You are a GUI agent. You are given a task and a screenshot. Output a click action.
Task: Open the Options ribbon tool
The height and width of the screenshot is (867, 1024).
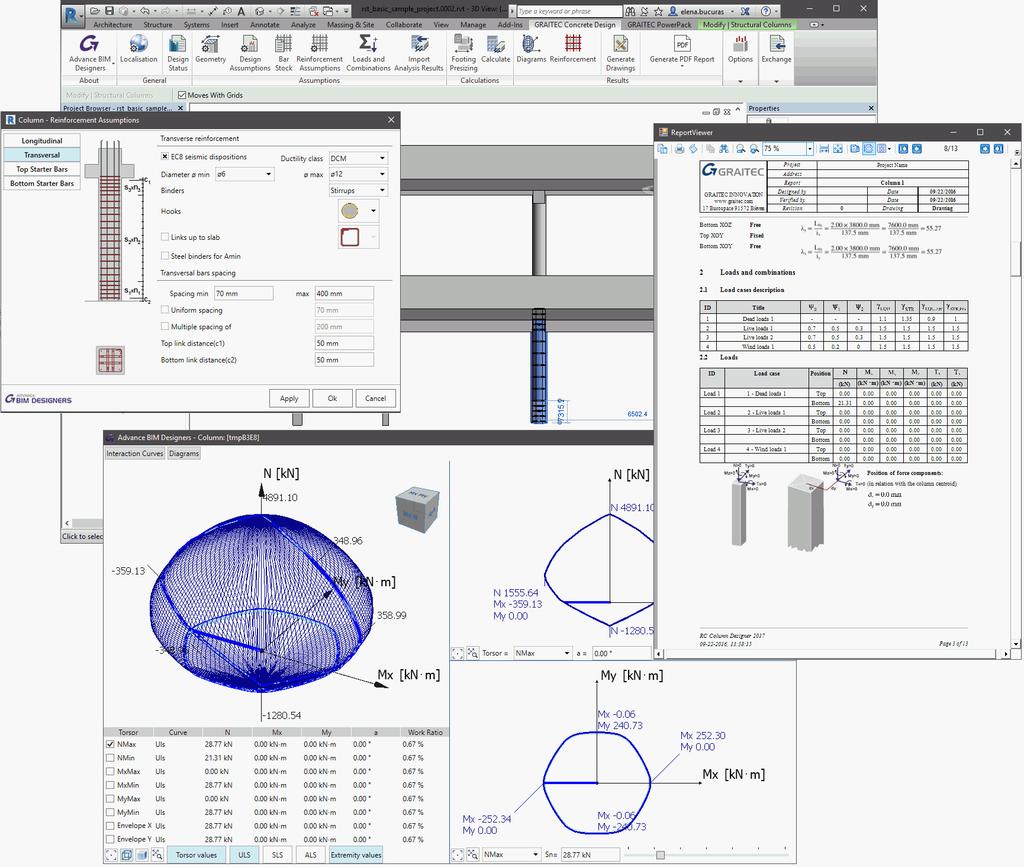pos(740,49)
